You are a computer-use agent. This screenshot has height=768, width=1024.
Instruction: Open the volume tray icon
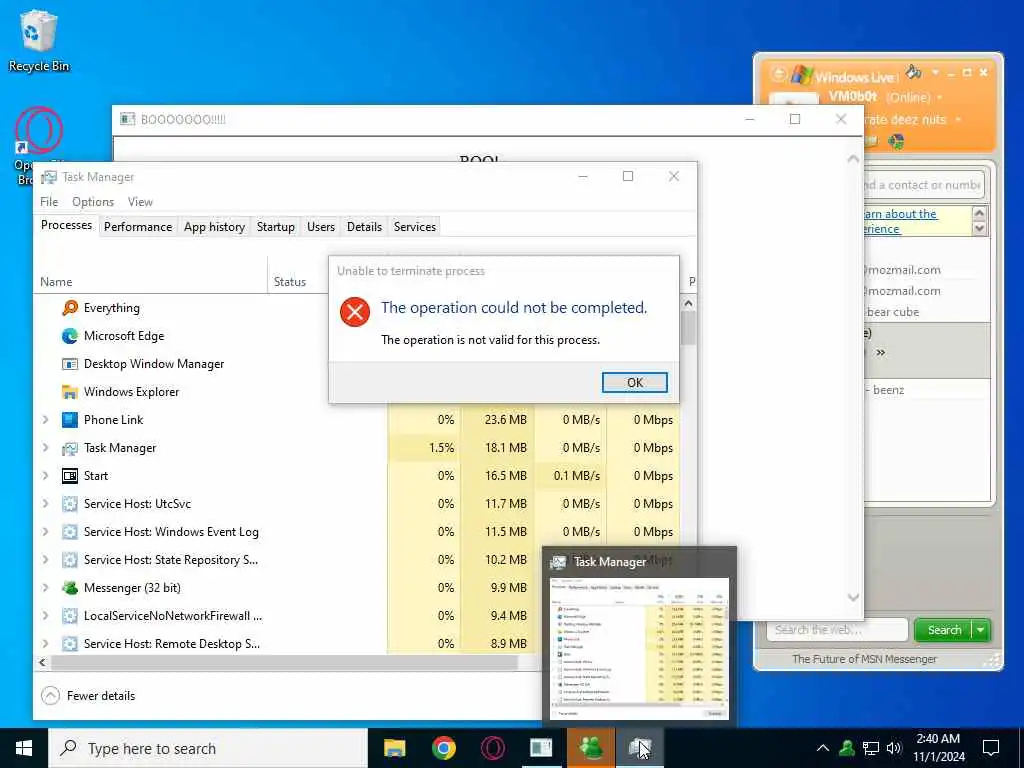894,748
